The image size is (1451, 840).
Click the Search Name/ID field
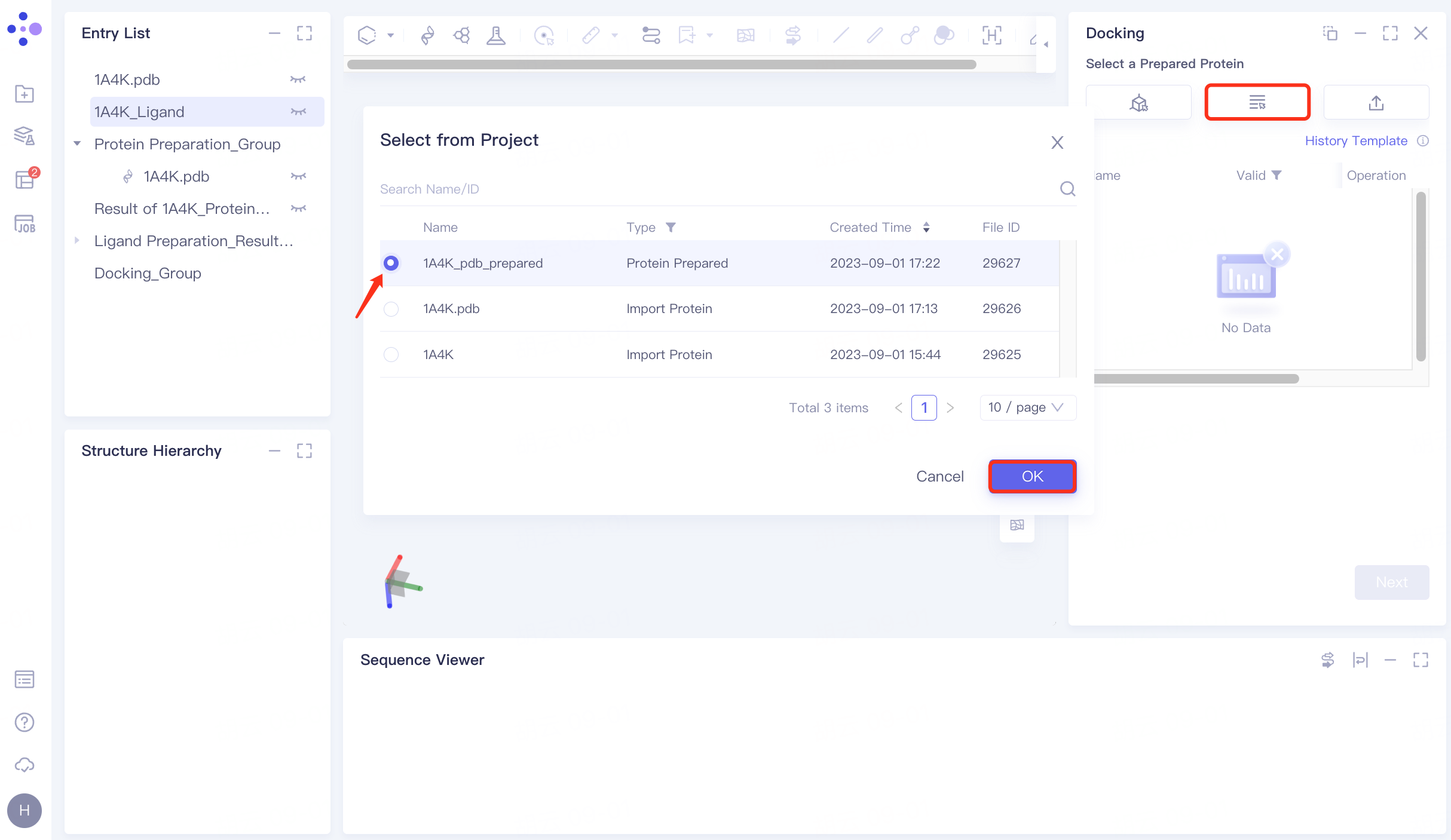tap(717, 189)
